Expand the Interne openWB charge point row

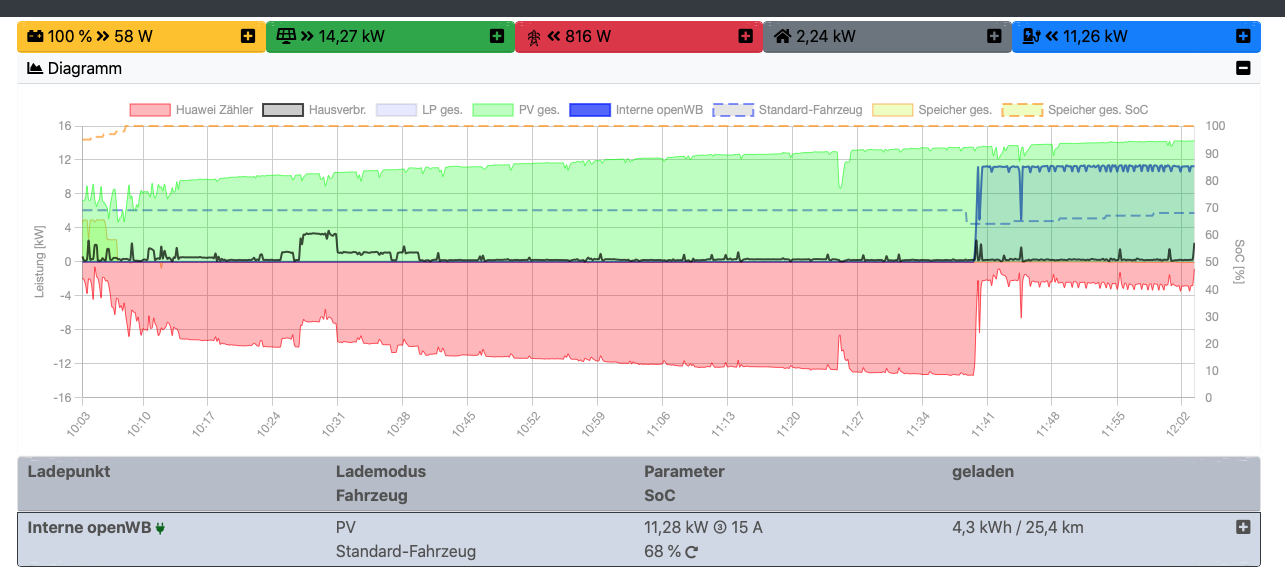click(x=1243, y=527)
